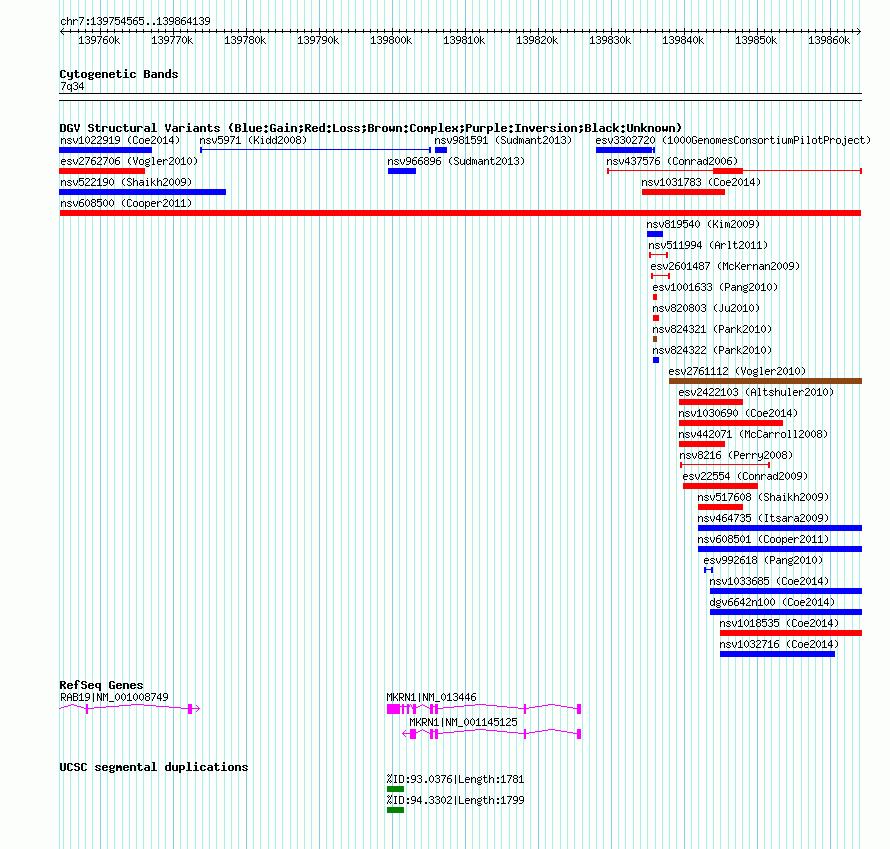This screenshot has height=849, width=890.
Task: Select the nsv824321 (Park2010) label
Action: (x=712, y=329)
